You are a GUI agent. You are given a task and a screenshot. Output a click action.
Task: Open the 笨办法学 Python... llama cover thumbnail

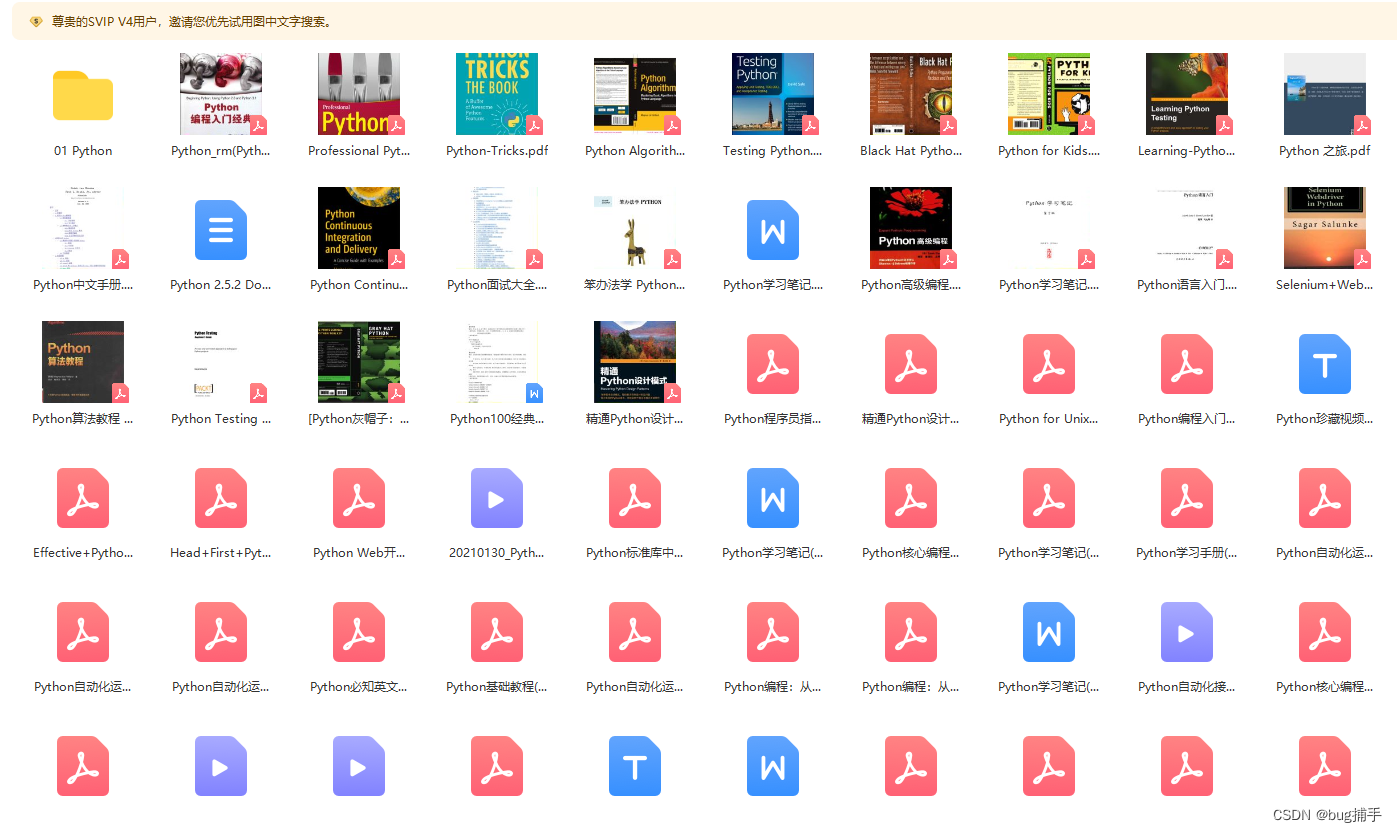click(635, 228)
